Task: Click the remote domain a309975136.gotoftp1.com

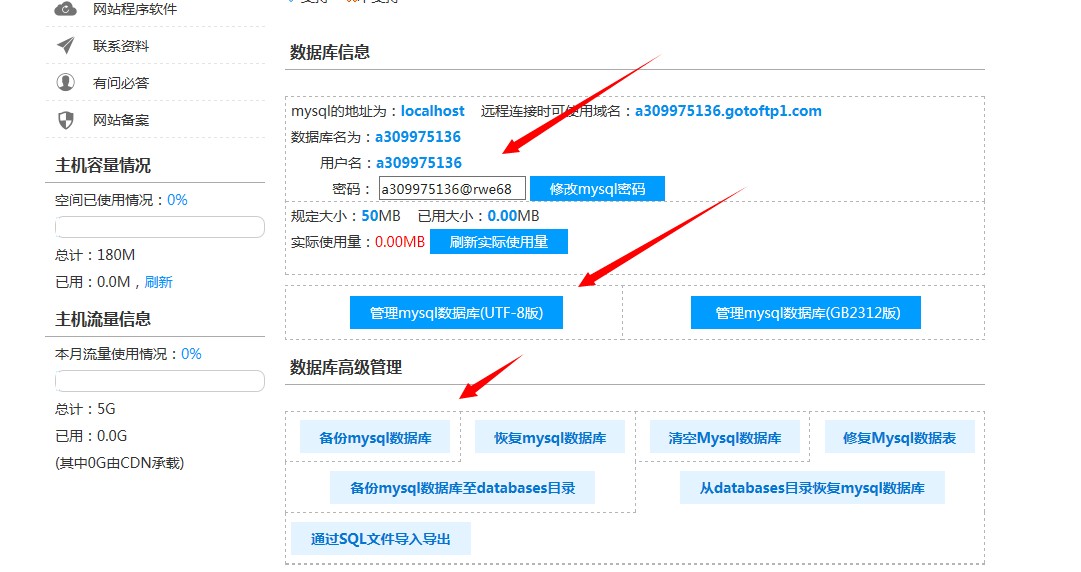Action: point(728,111)
